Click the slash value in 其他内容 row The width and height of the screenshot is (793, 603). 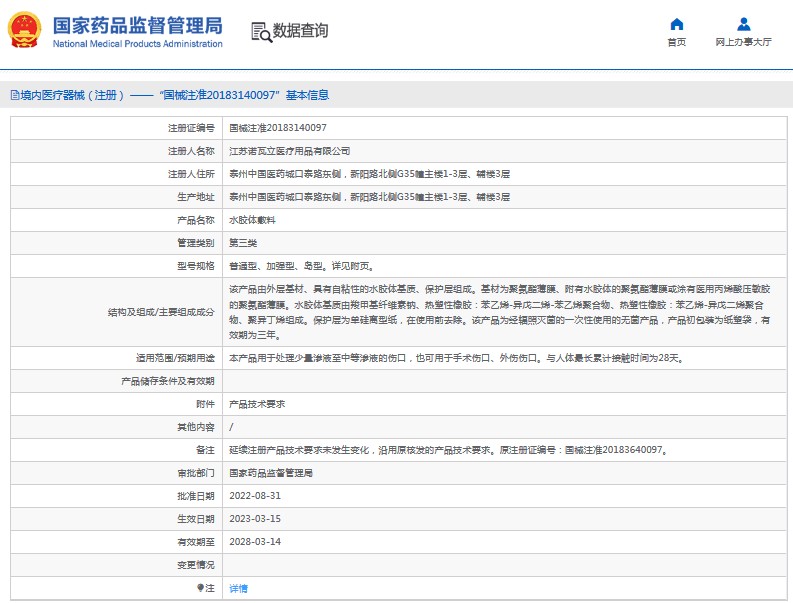[231, 427]
